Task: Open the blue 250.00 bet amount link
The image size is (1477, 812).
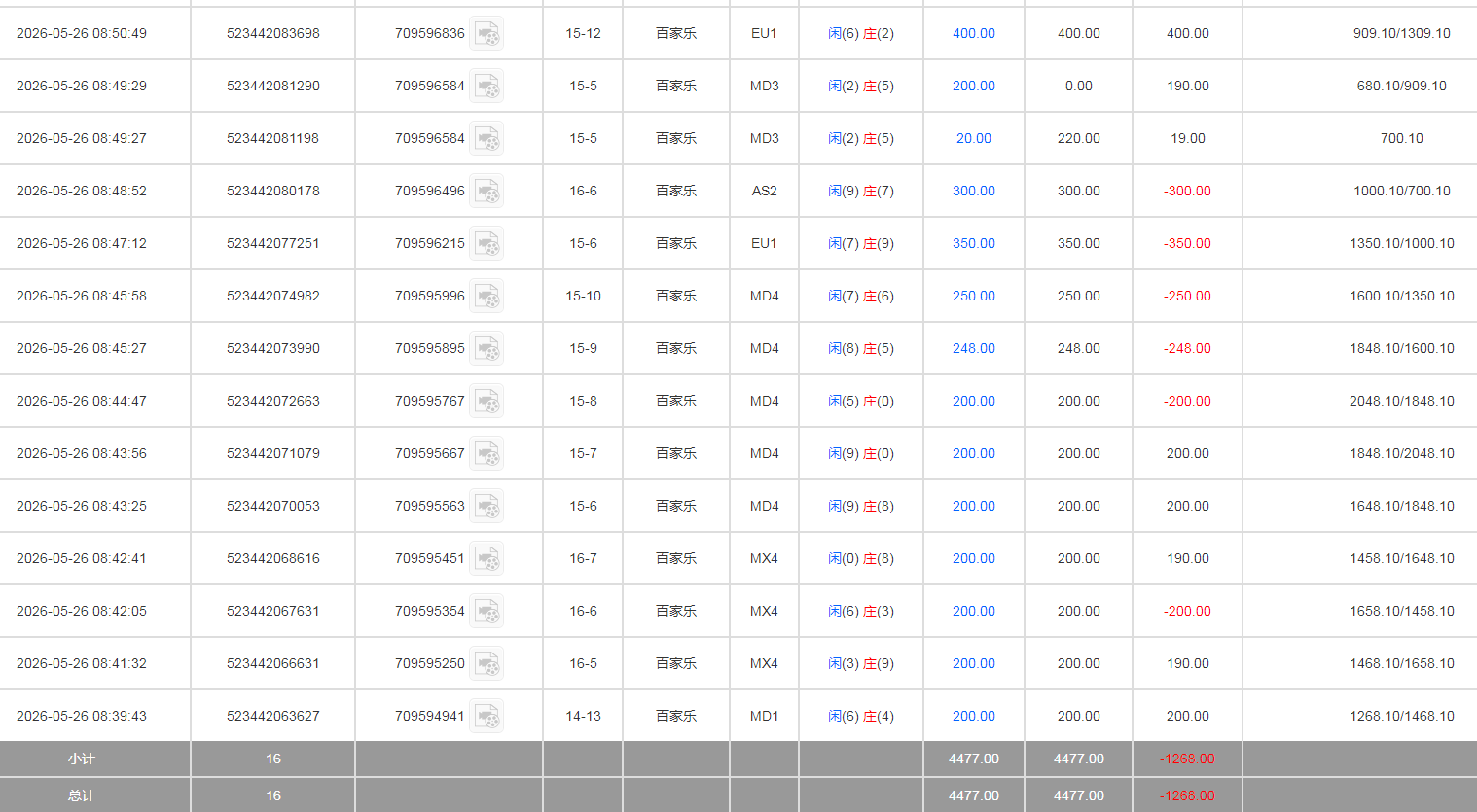Action: (x=973, y=296)
